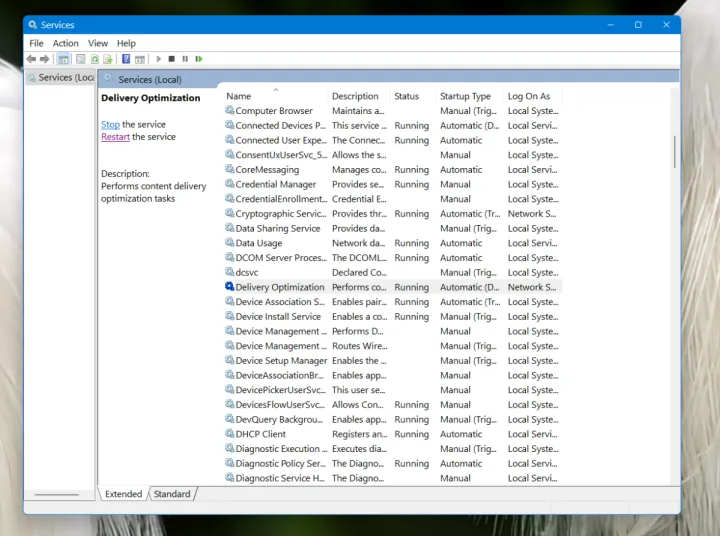This screenshot has width=720, height=536.
Task: Click the Back arrow in the toolbar
Action: click(x=31, y=59)
